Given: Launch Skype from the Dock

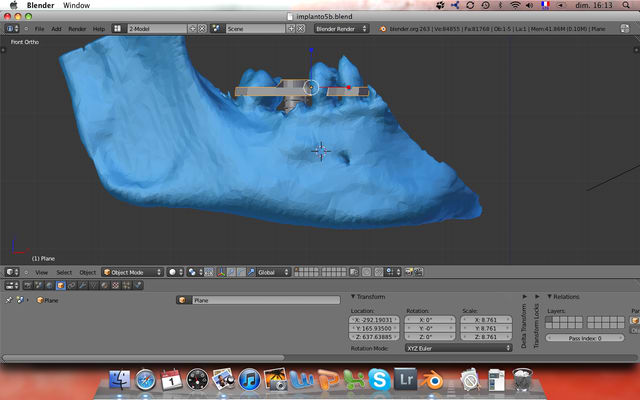Looking at the screenshot, I should click(x=378, y=380).
